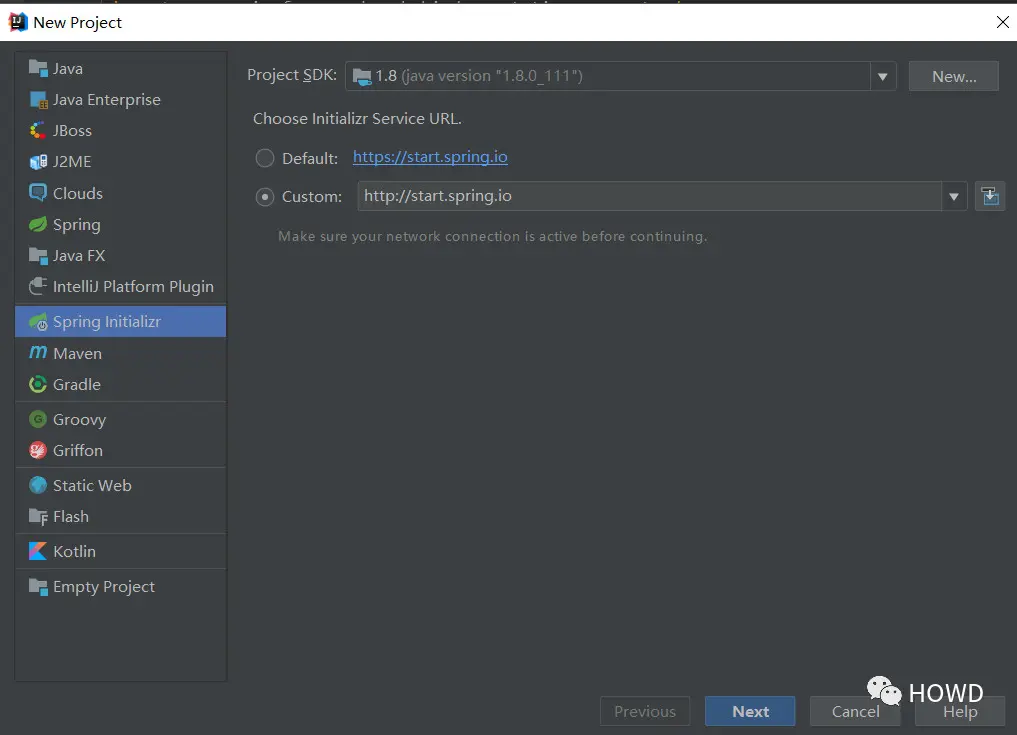Select the Flash text label
1017x735 pixels.
point(71,516)
